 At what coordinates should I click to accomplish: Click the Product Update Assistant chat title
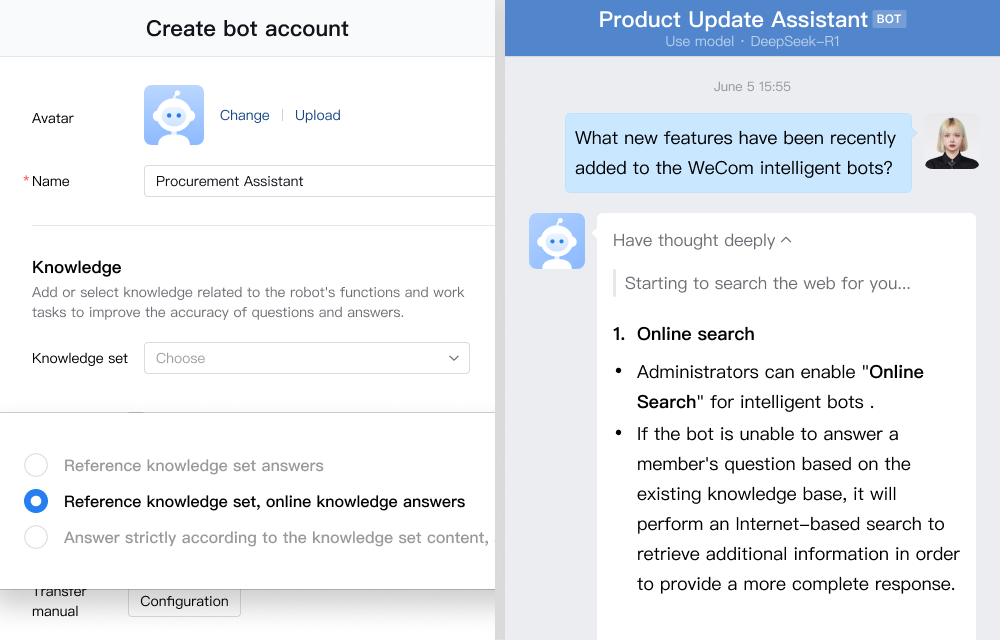(732, 19)
